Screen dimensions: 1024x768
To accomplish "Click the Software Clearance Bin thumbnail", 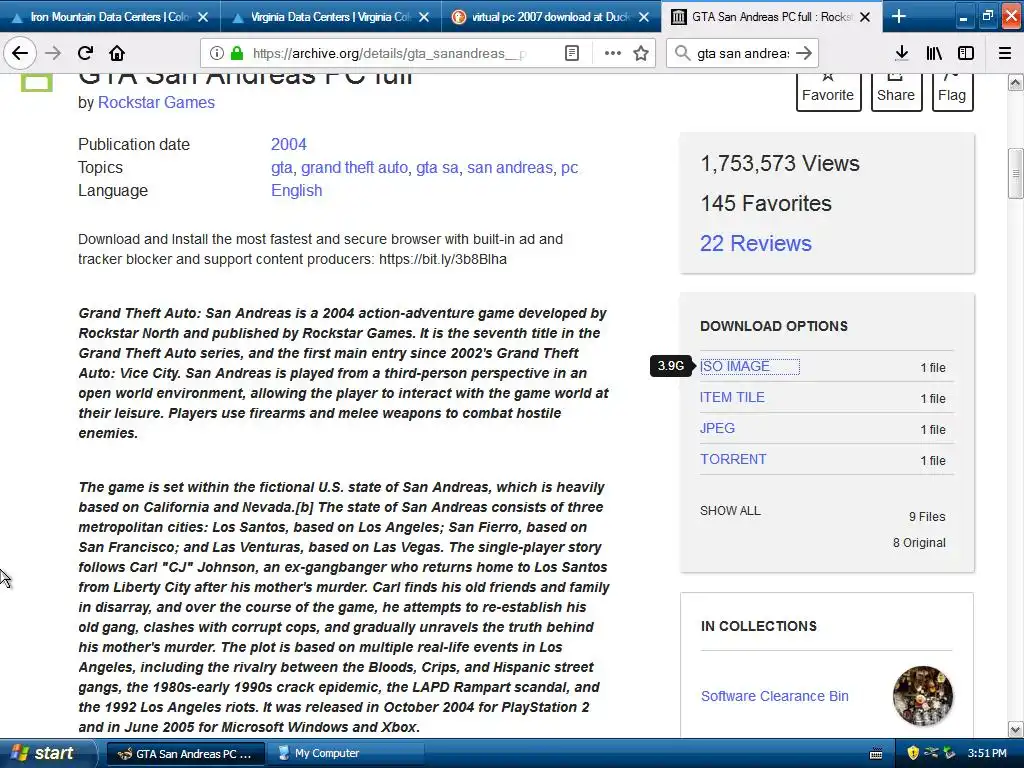I will [x=923, y=696].
